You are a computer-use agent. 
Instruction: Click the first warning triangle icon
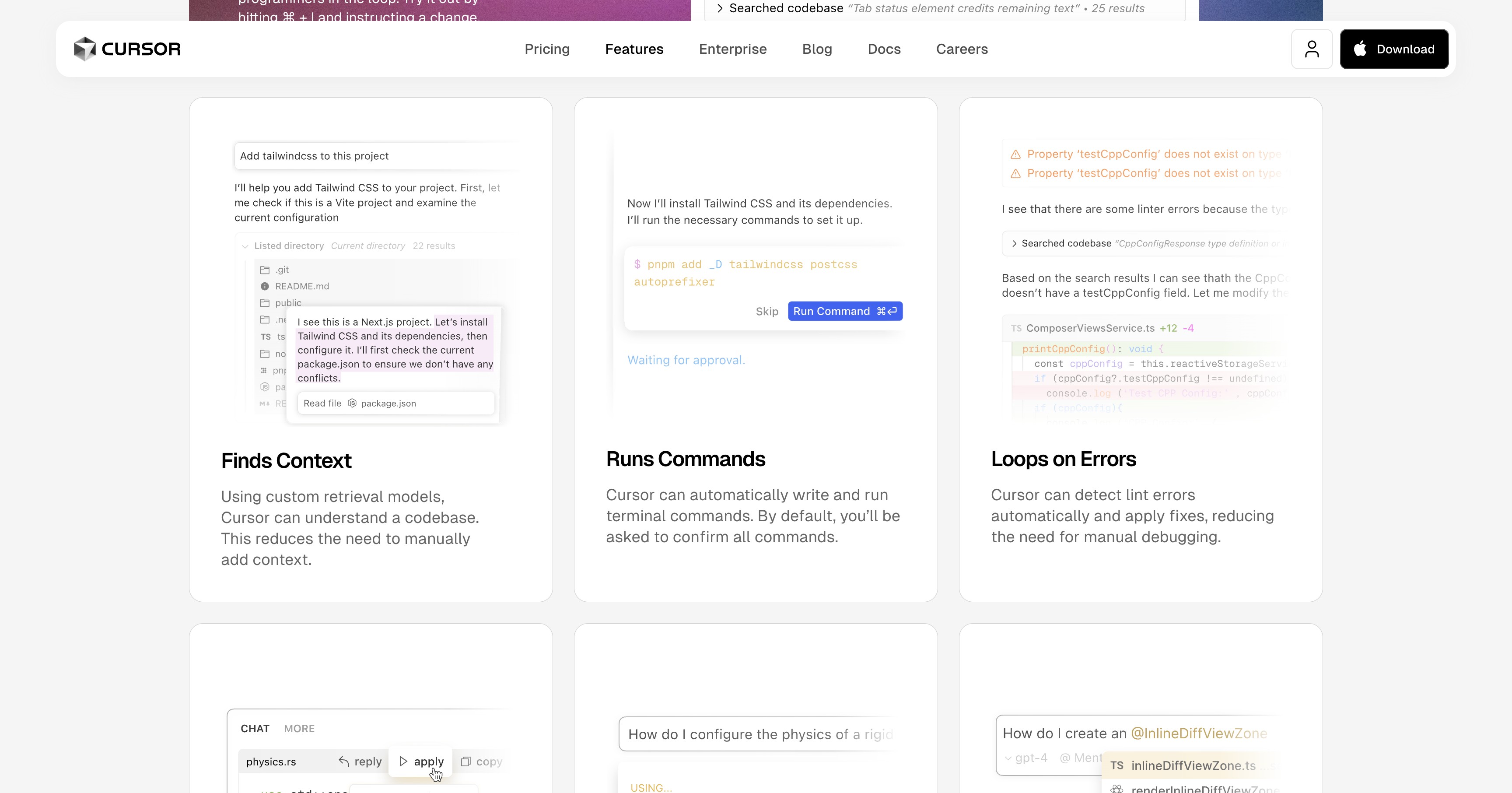coord(1015,154)
